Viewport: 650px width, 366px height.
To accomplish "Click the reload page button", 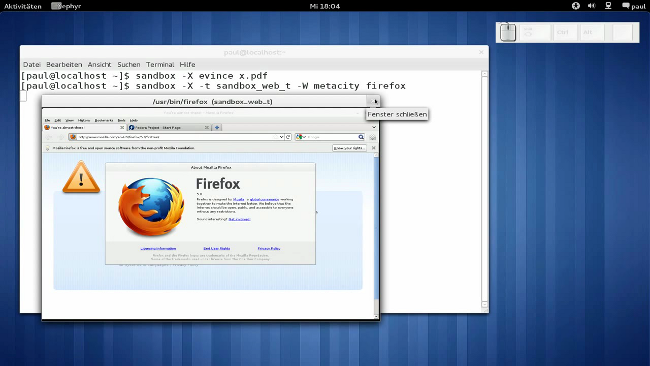I will tap(288, 137).
